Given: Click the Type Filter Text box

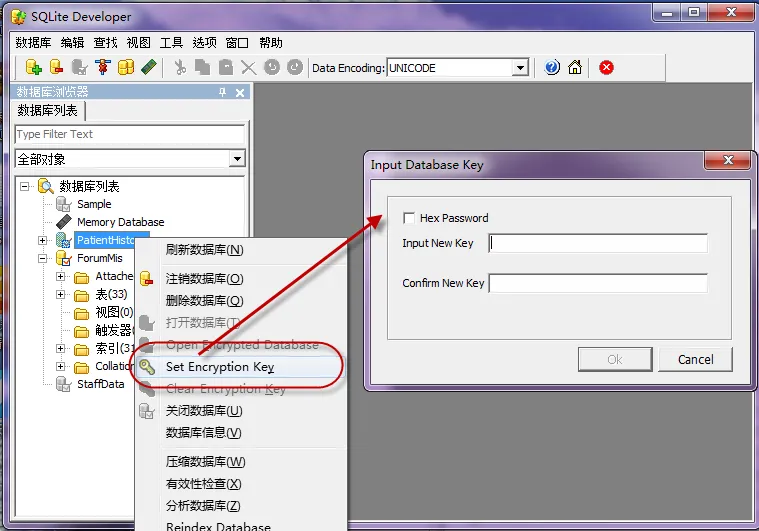Looking at the screenshot, I should [x=130, y=134].
